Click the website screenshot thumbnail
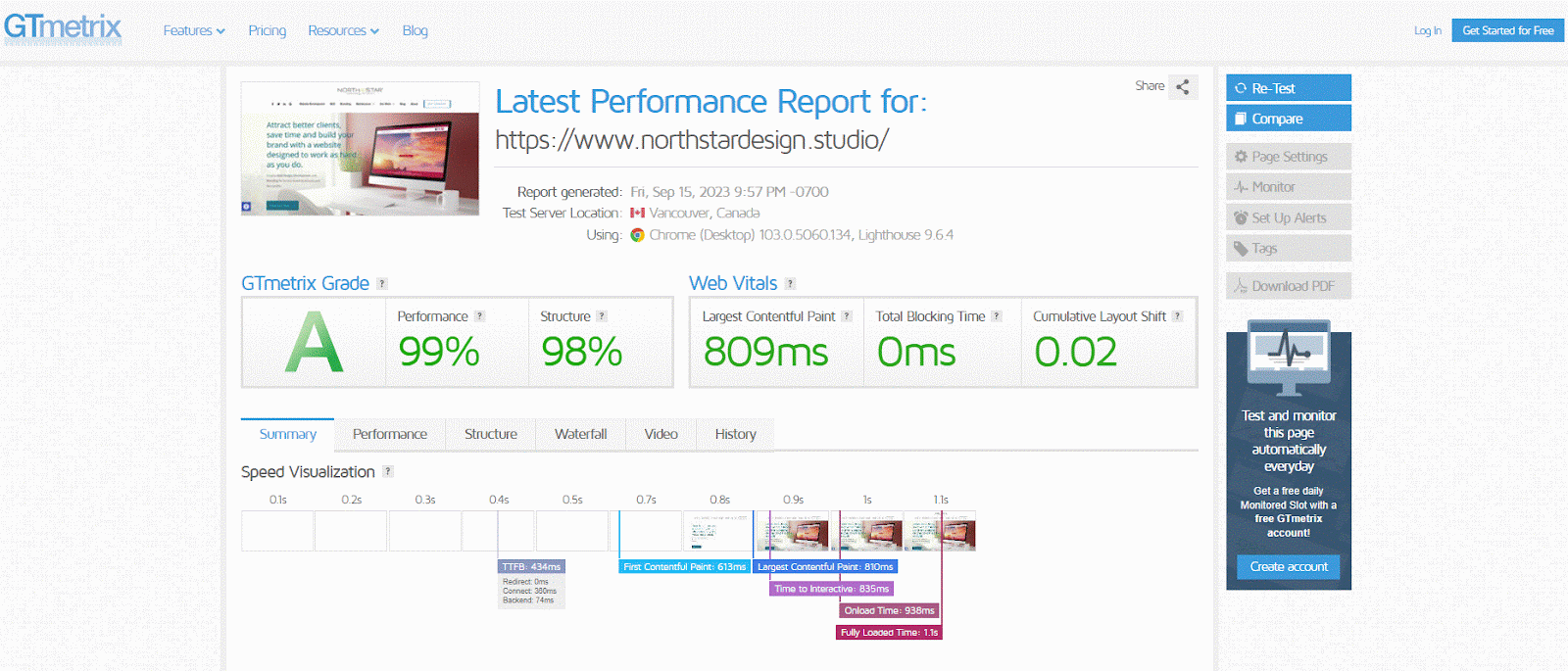The image size is (1568, 671). pos(361,148)
